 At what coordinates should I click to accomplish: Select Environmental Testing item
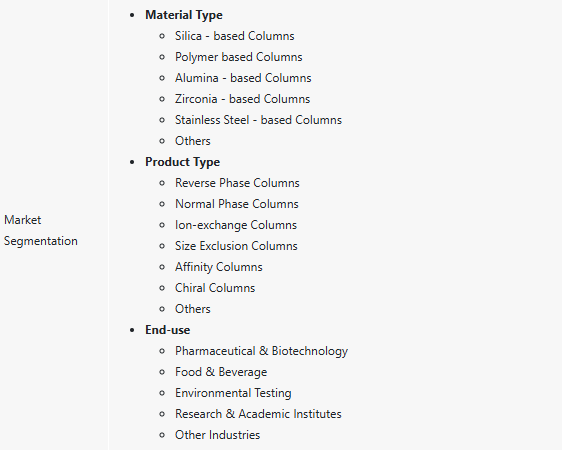[x=233, y=393]
